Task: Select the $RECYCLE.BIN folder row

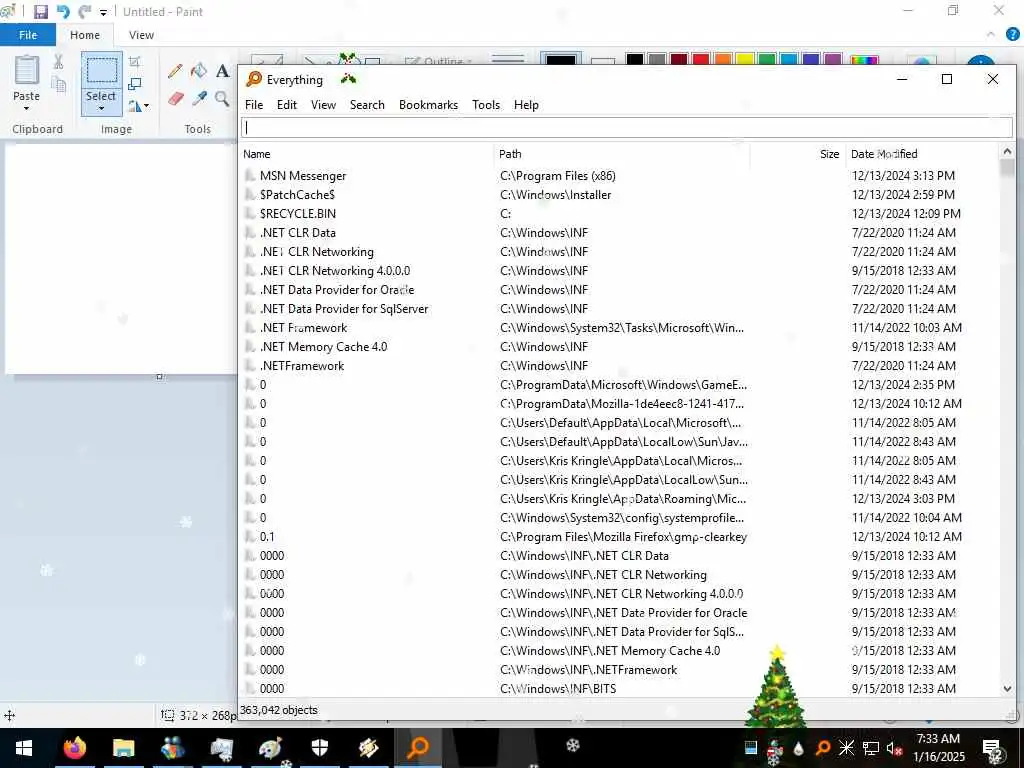Action: click(x=619, y=214)
